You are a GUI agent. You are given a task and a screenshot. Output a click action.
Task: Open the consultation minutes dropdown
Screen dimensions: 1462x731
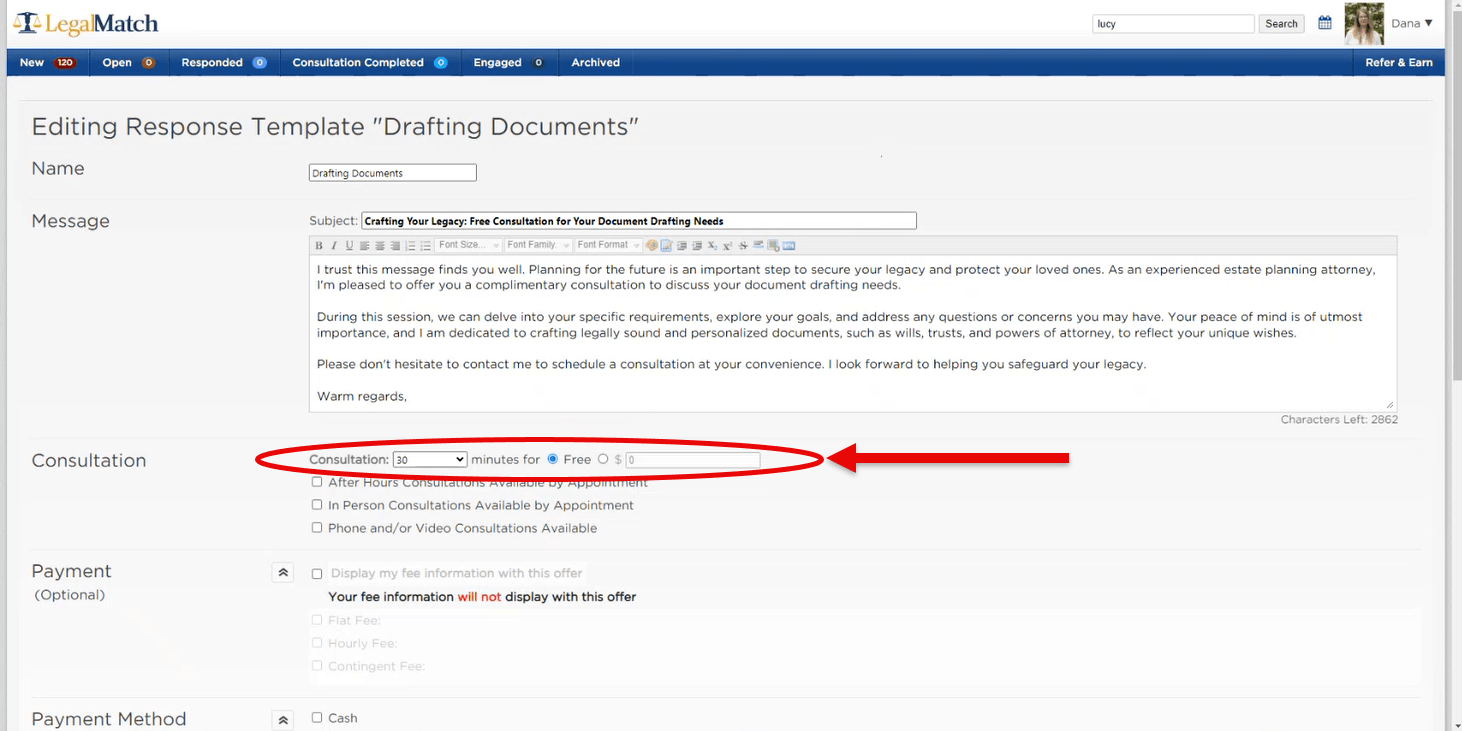(x=430, y=460)
